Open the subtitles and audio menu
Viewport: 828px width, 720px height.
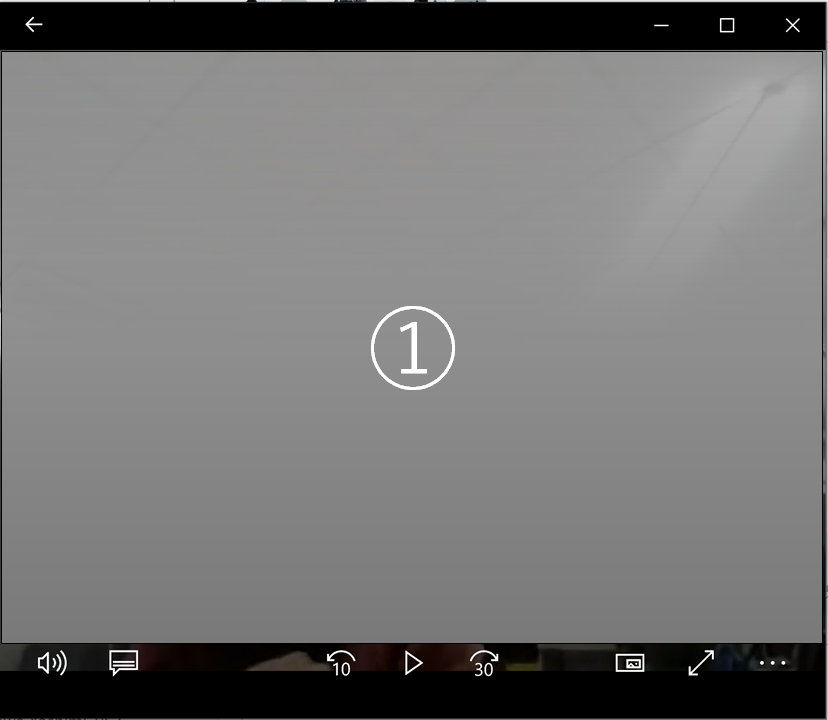click(124, 662)
